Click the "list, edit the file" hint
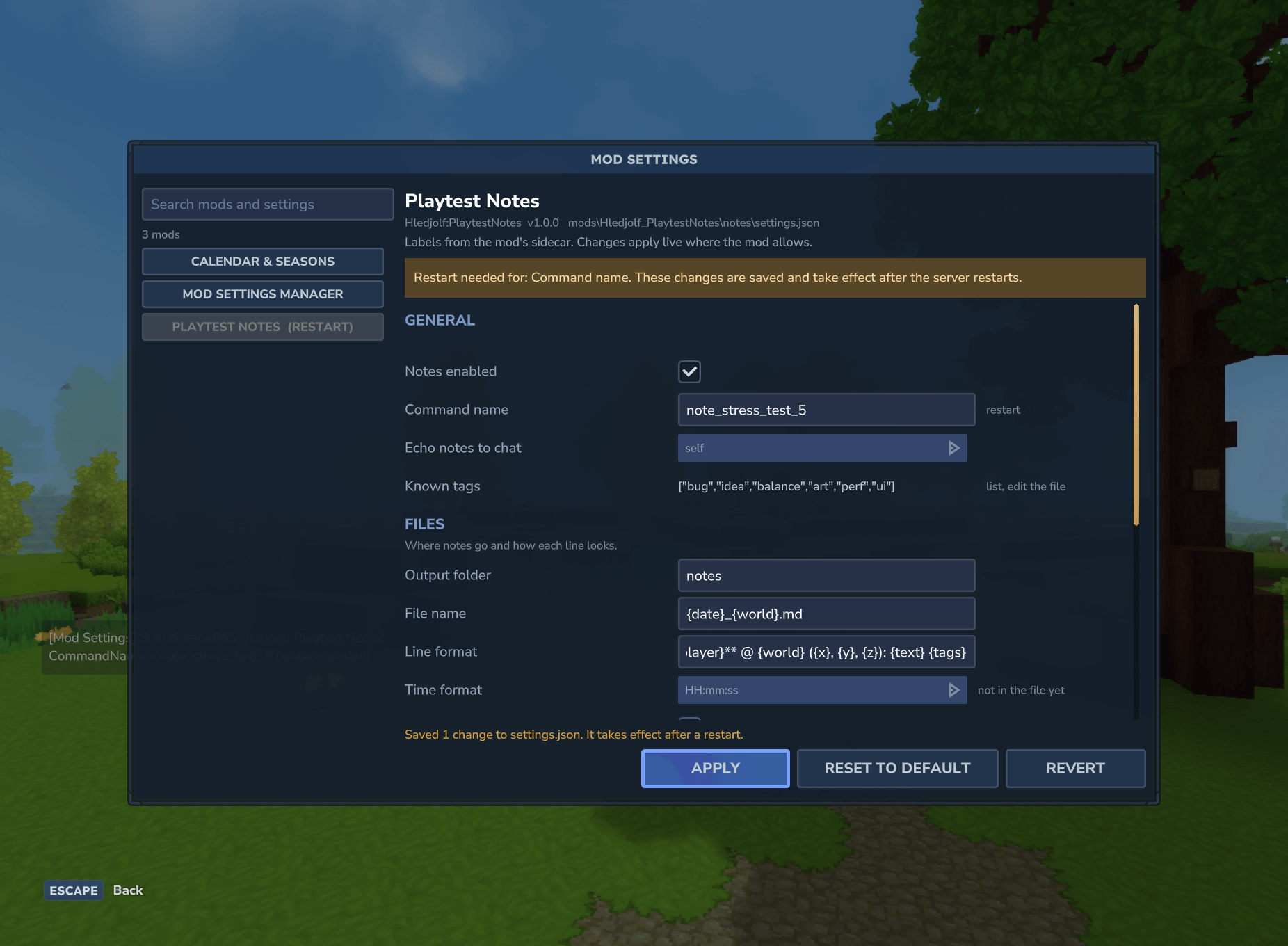 1026,486
